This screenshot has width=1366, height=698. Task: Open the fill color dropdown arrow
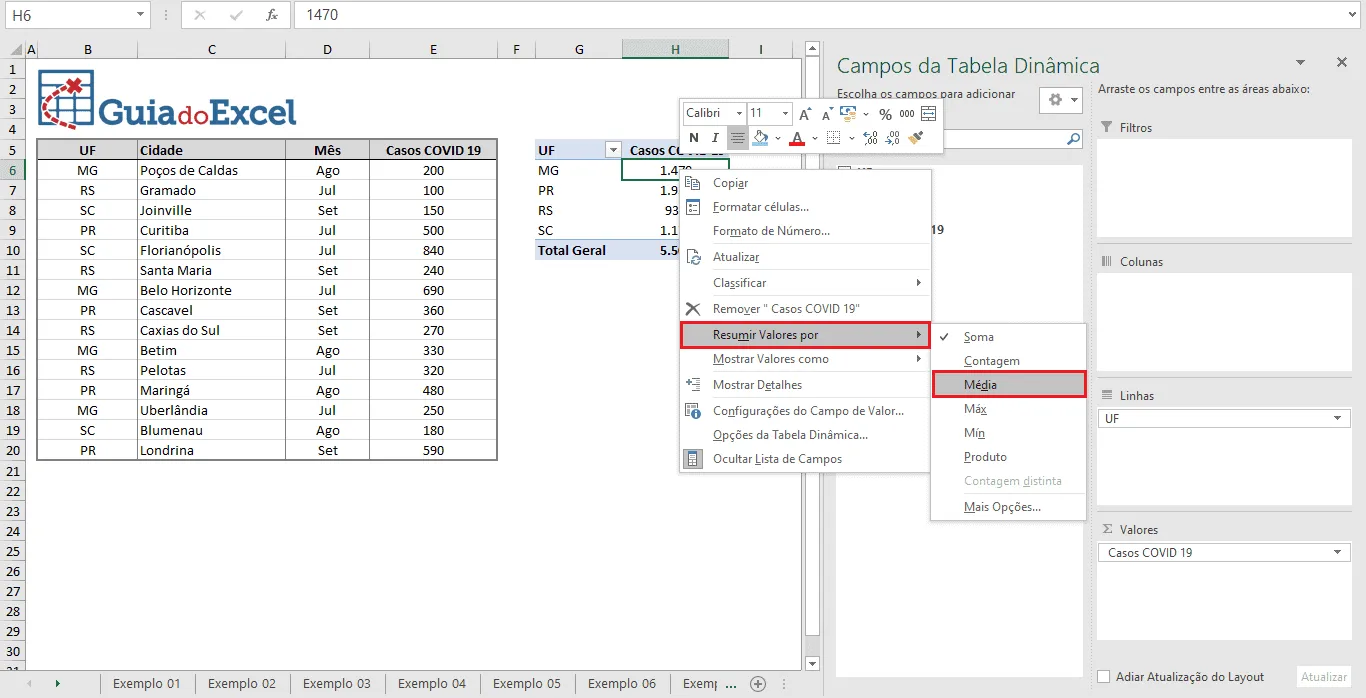(x=778, y=138)
